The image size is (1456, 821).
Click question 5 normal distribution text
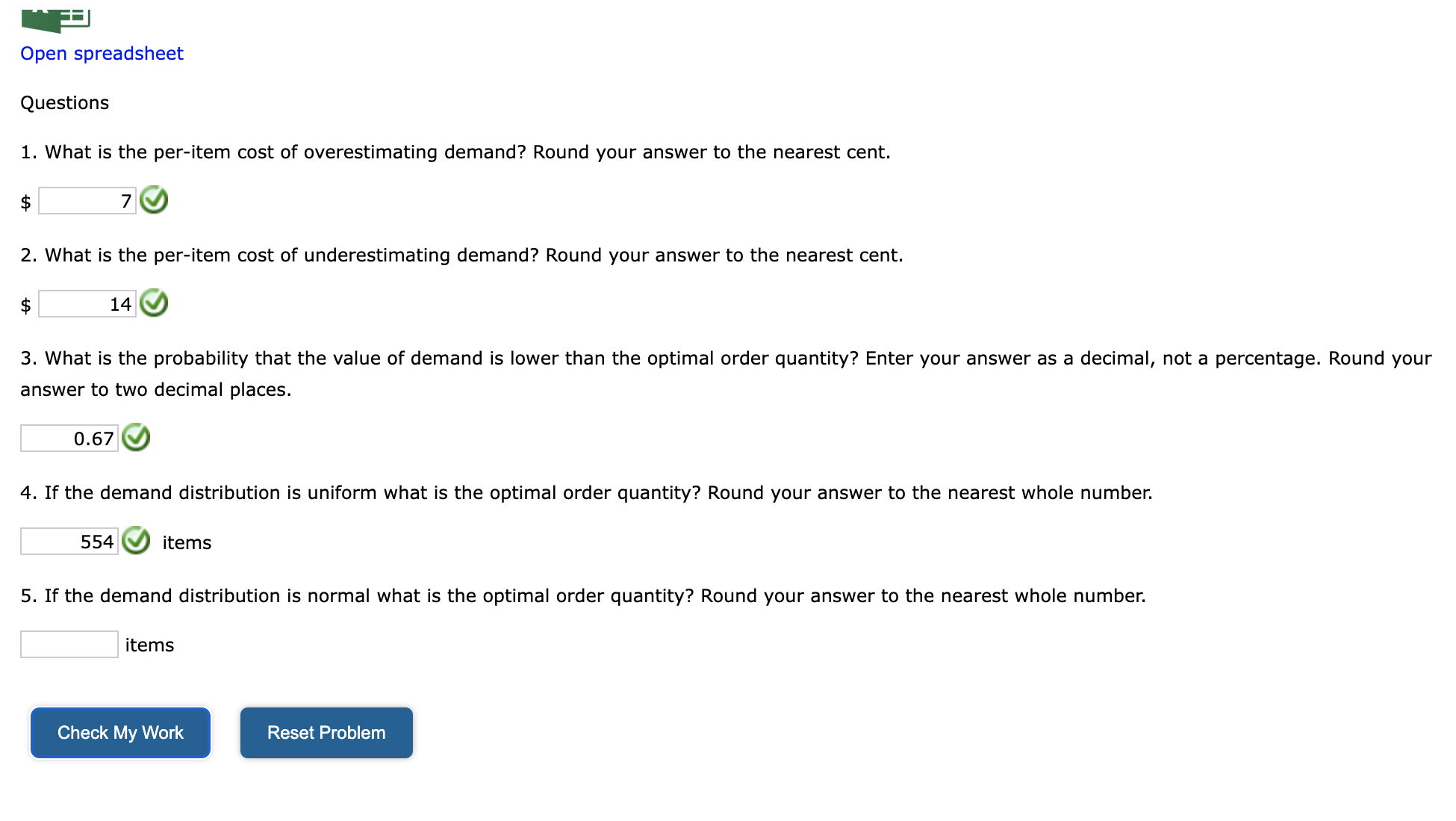(583, 596)
